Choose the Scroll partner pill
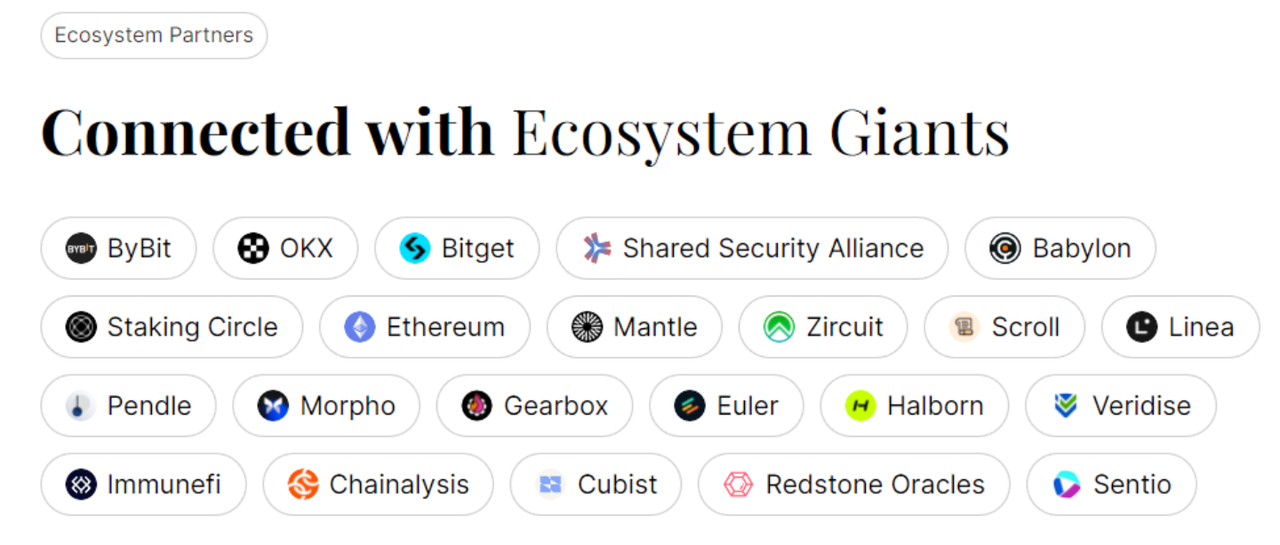The width and height of the screenshot is (1280, 545). click(1004, 327)
